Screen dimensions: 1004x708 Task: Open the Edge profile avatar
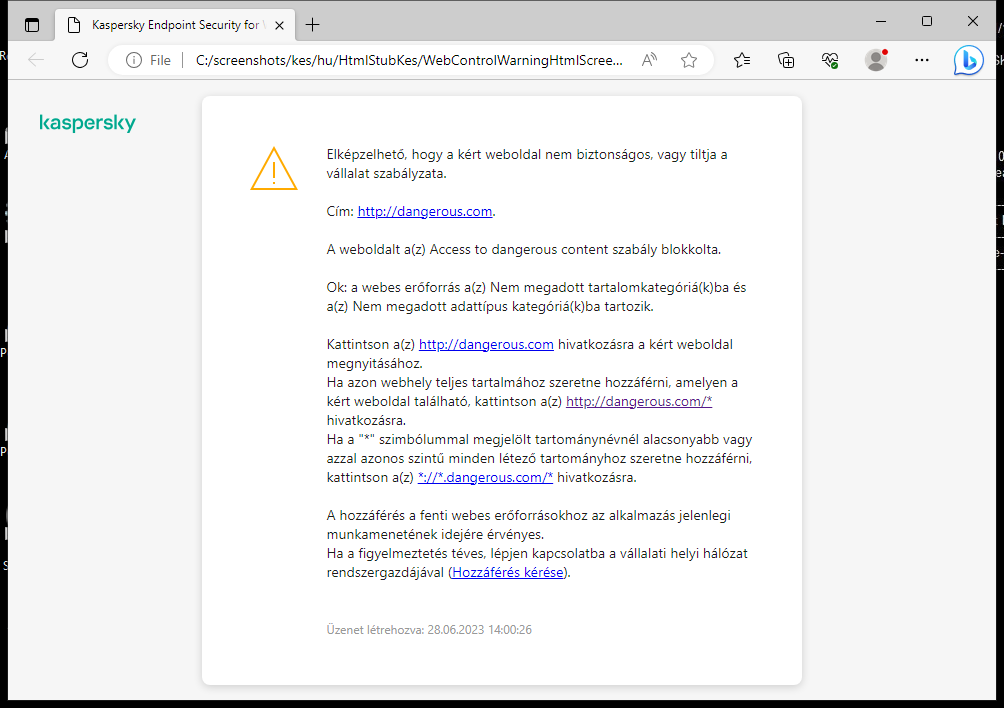tap(875, 60)
